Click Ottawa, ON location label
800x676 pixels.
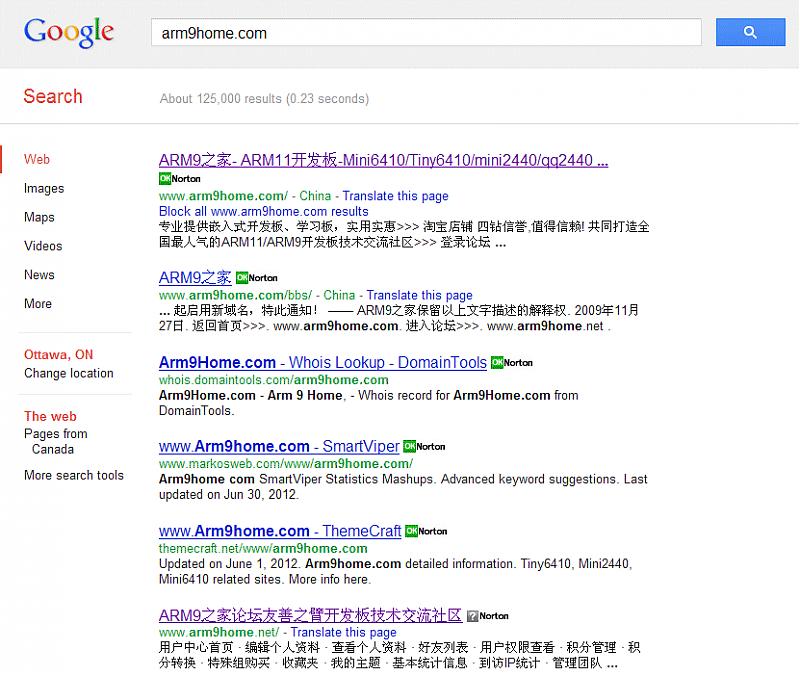point(58,355)
